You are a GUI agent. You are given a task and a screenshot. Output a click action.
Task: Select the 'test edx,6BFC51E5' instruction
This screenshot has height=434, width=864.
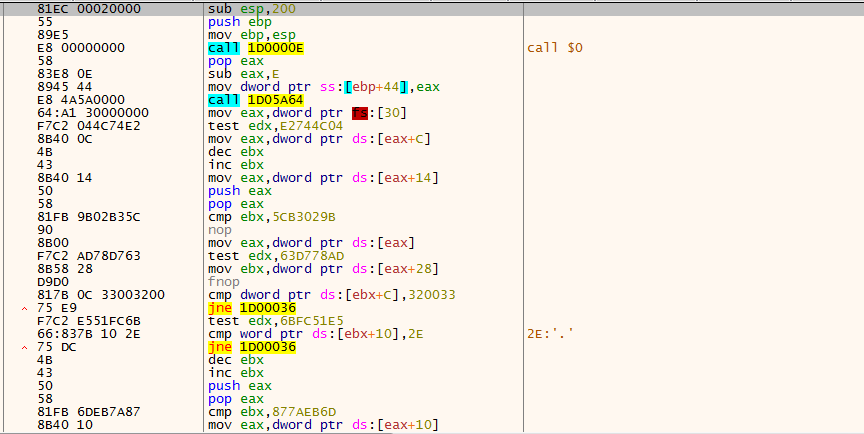tap(276, 321)
